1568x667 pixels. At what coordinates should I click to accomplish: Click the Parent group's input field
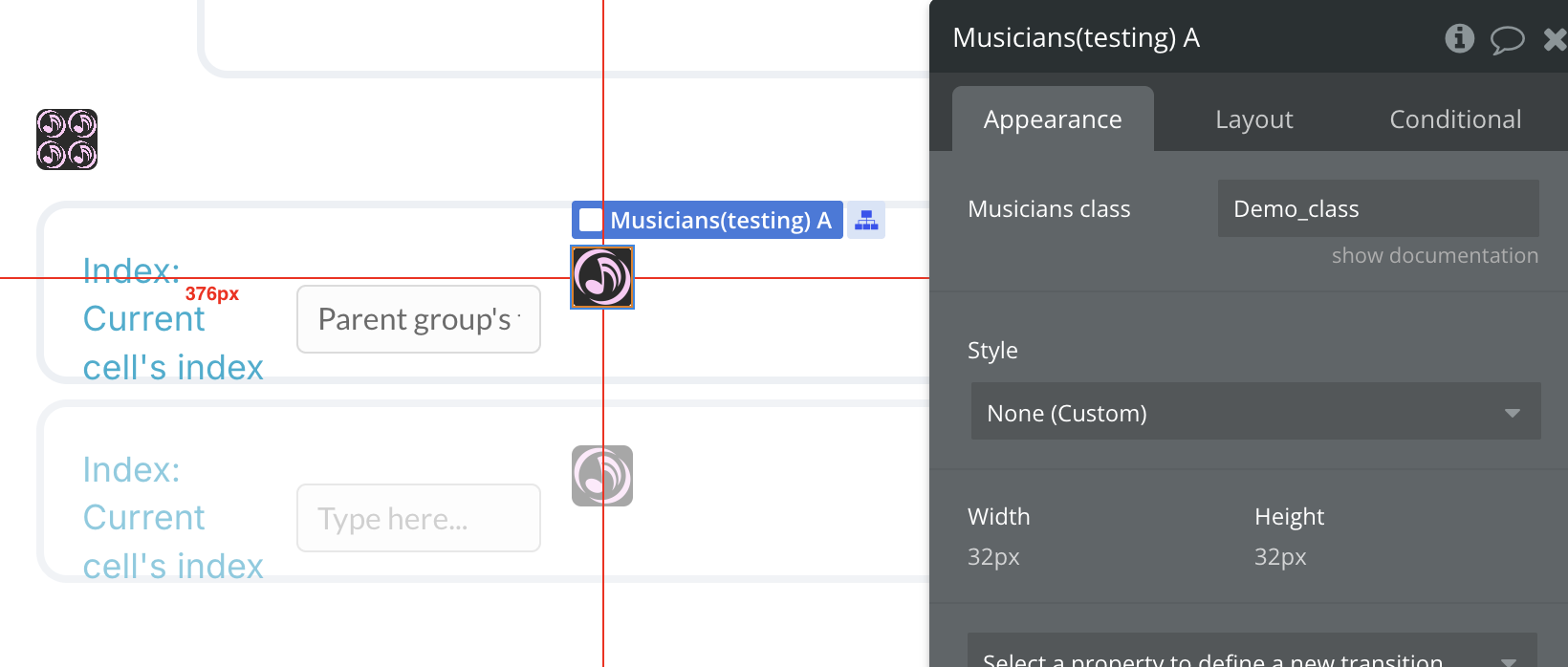click(419, 319)
